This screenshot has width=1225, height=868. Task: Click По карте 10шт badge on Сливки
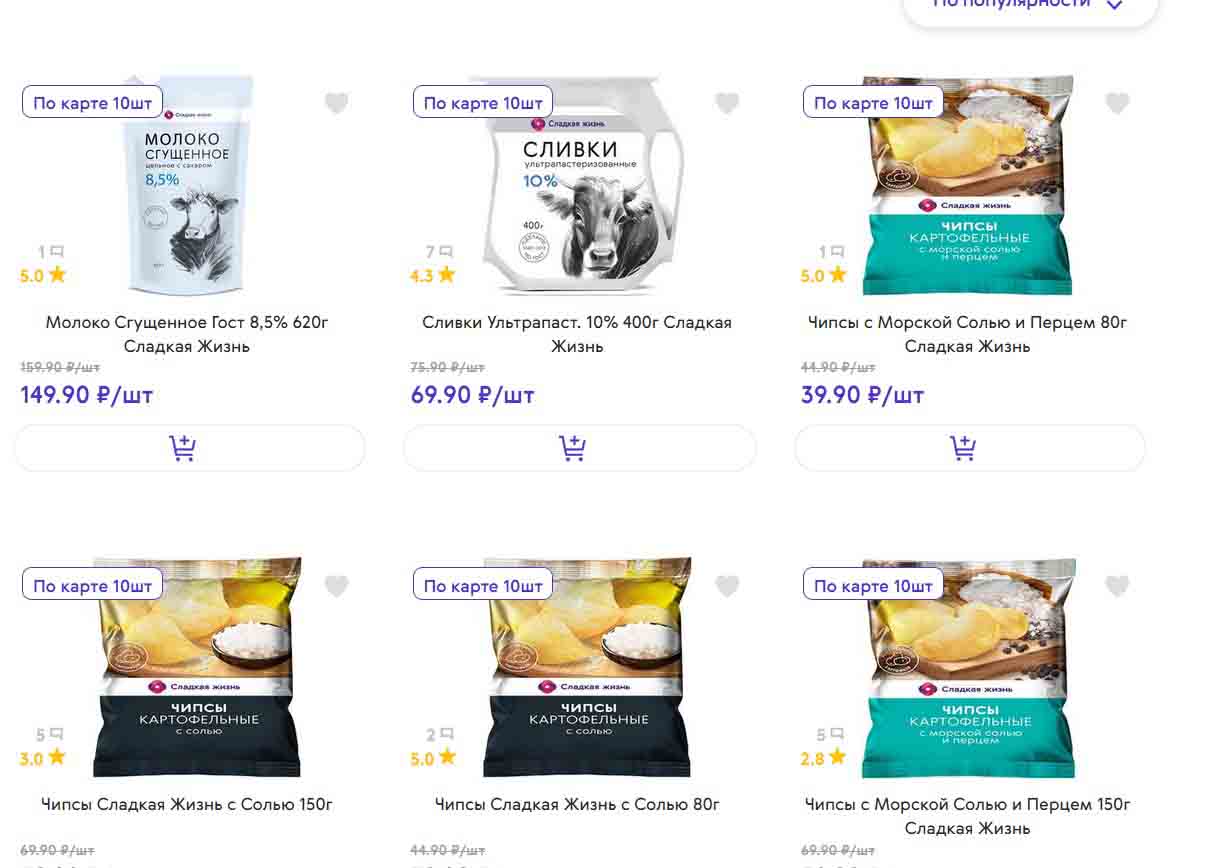point(483,103)
